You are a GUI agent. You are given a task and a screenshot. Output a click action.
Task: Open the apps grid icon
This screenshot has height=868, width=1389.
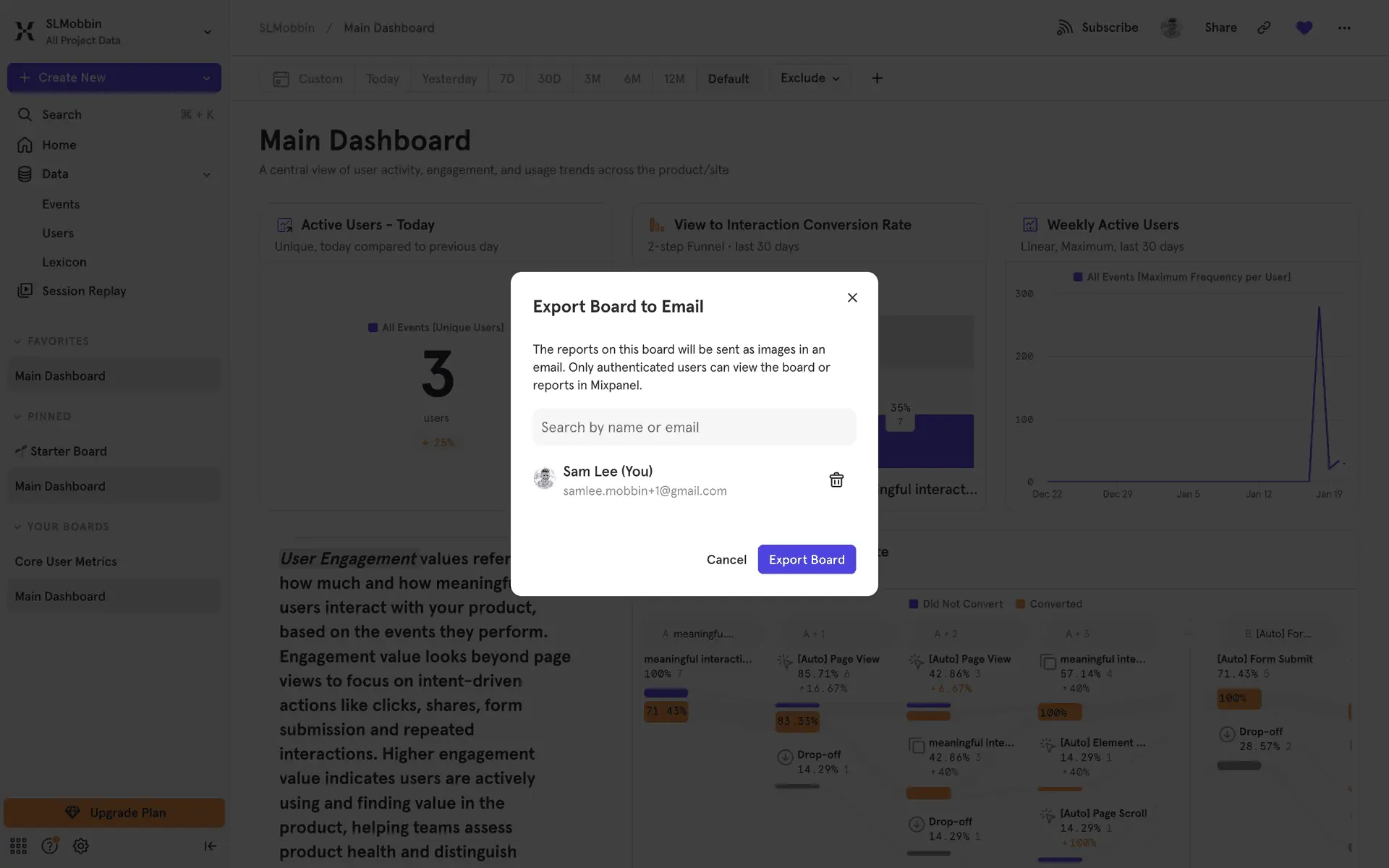[18, 846]
